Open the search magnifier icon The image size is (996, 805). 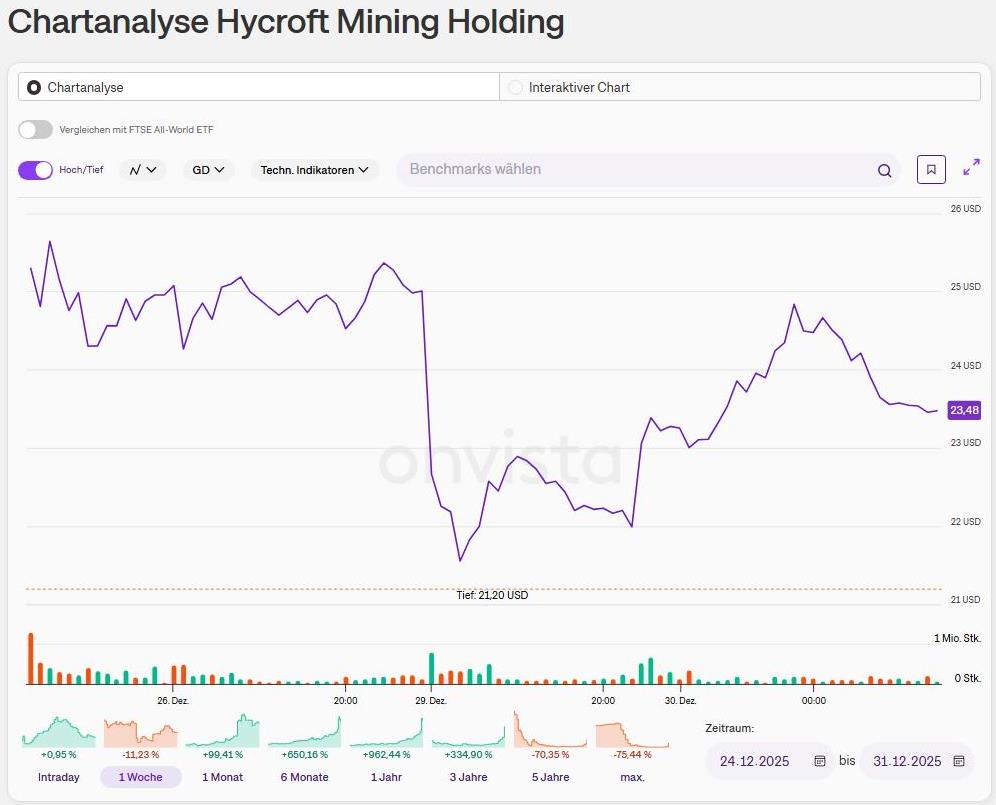pos(884,170)
